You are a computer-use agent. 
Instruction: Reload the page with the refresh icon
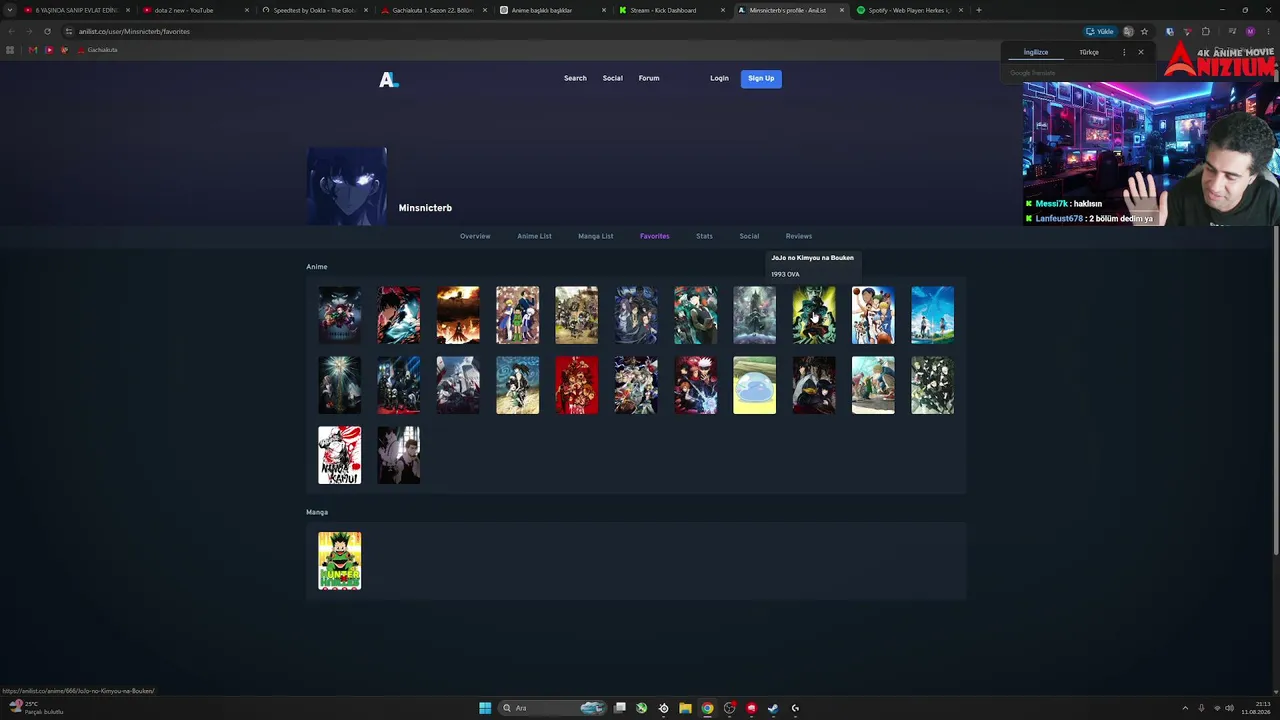47,31
